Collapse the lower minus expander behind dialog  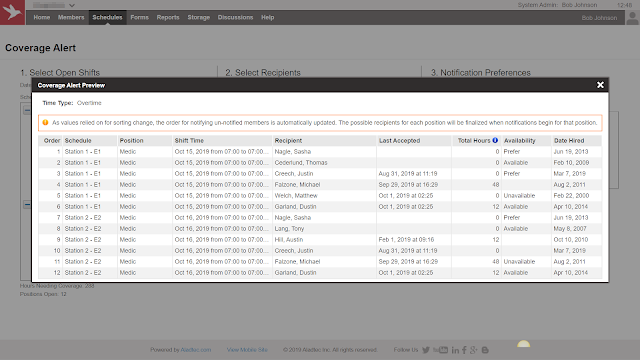27,204
